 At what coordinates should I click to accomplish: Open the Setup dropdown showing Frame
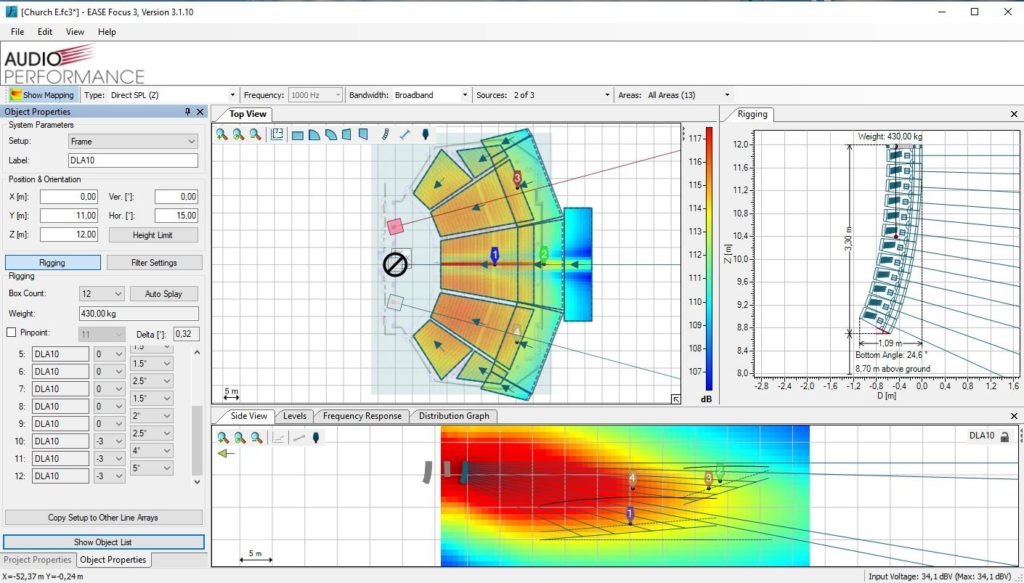click(x=132, y=142)
